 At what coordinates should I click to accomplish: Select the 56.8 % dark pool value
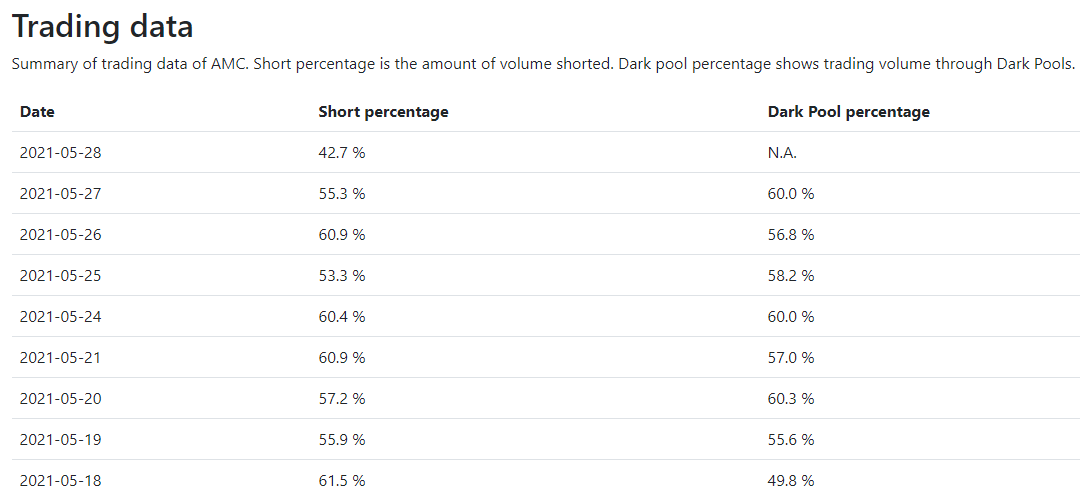[790, 235]
